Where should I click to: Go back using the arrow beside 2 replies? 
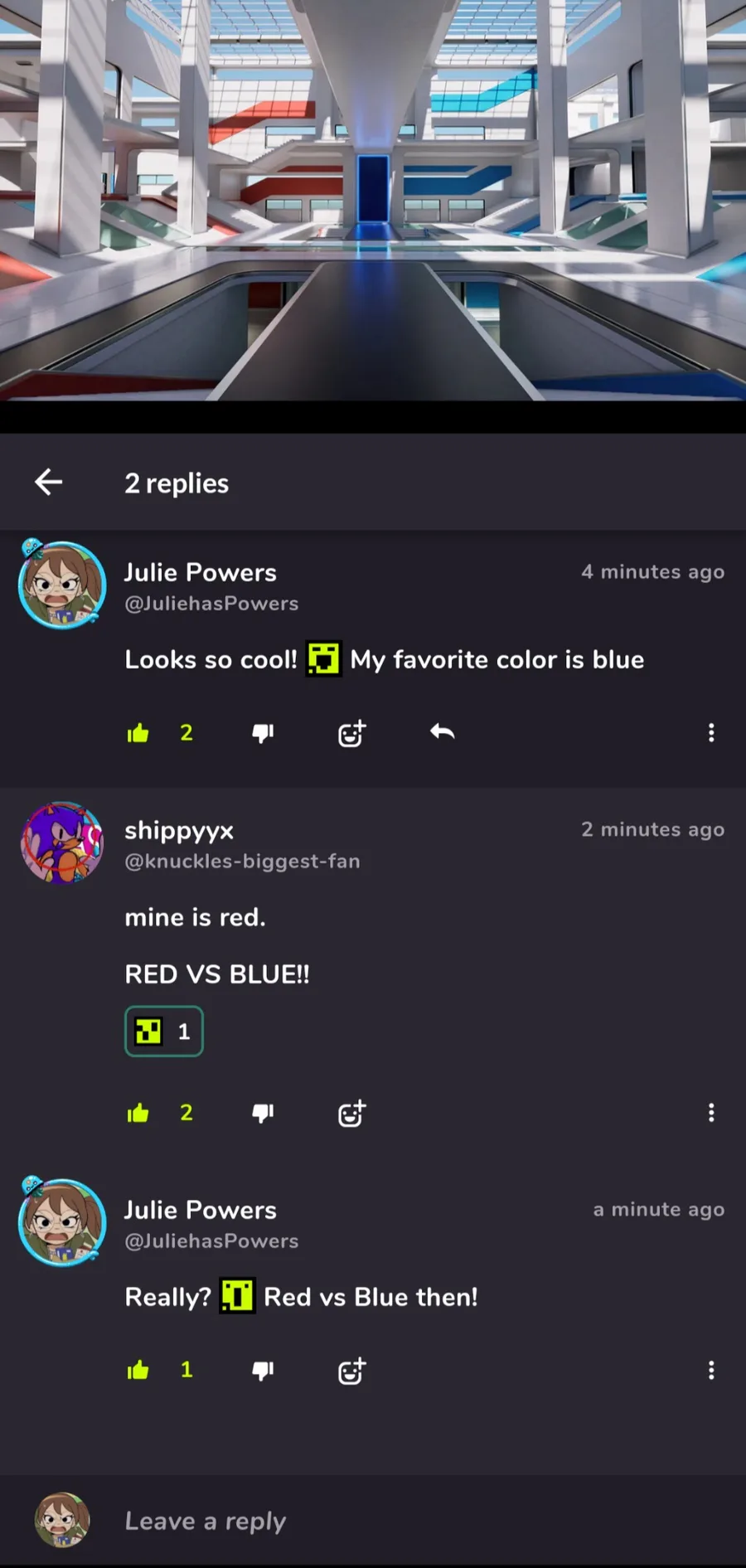coord(49,482)
